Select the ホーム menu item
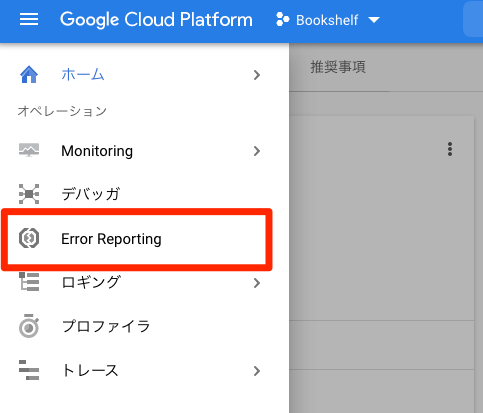483x413 pixels. [83, 75]
